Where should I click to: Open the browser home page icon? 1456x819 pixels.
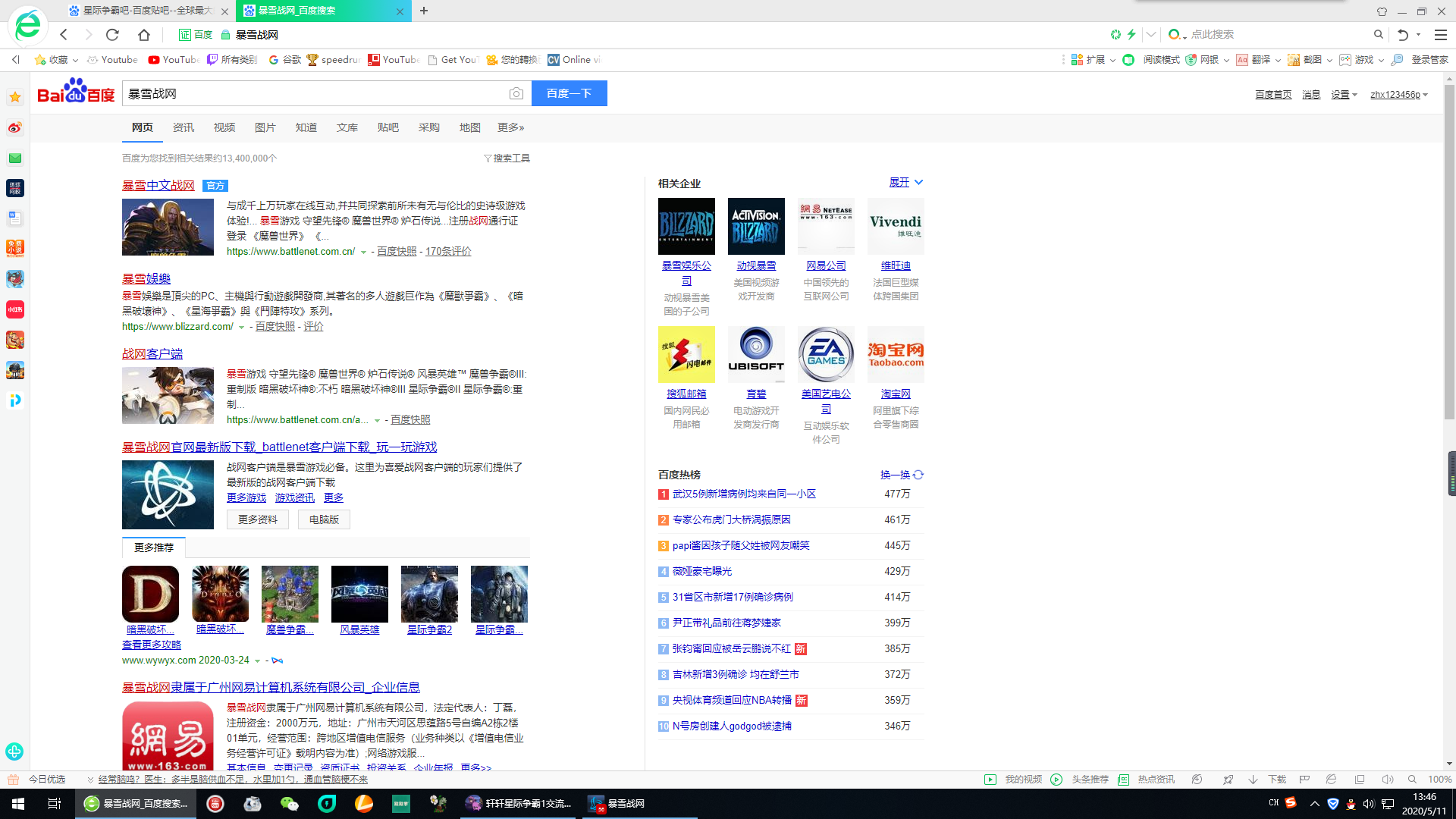(144, 35)
